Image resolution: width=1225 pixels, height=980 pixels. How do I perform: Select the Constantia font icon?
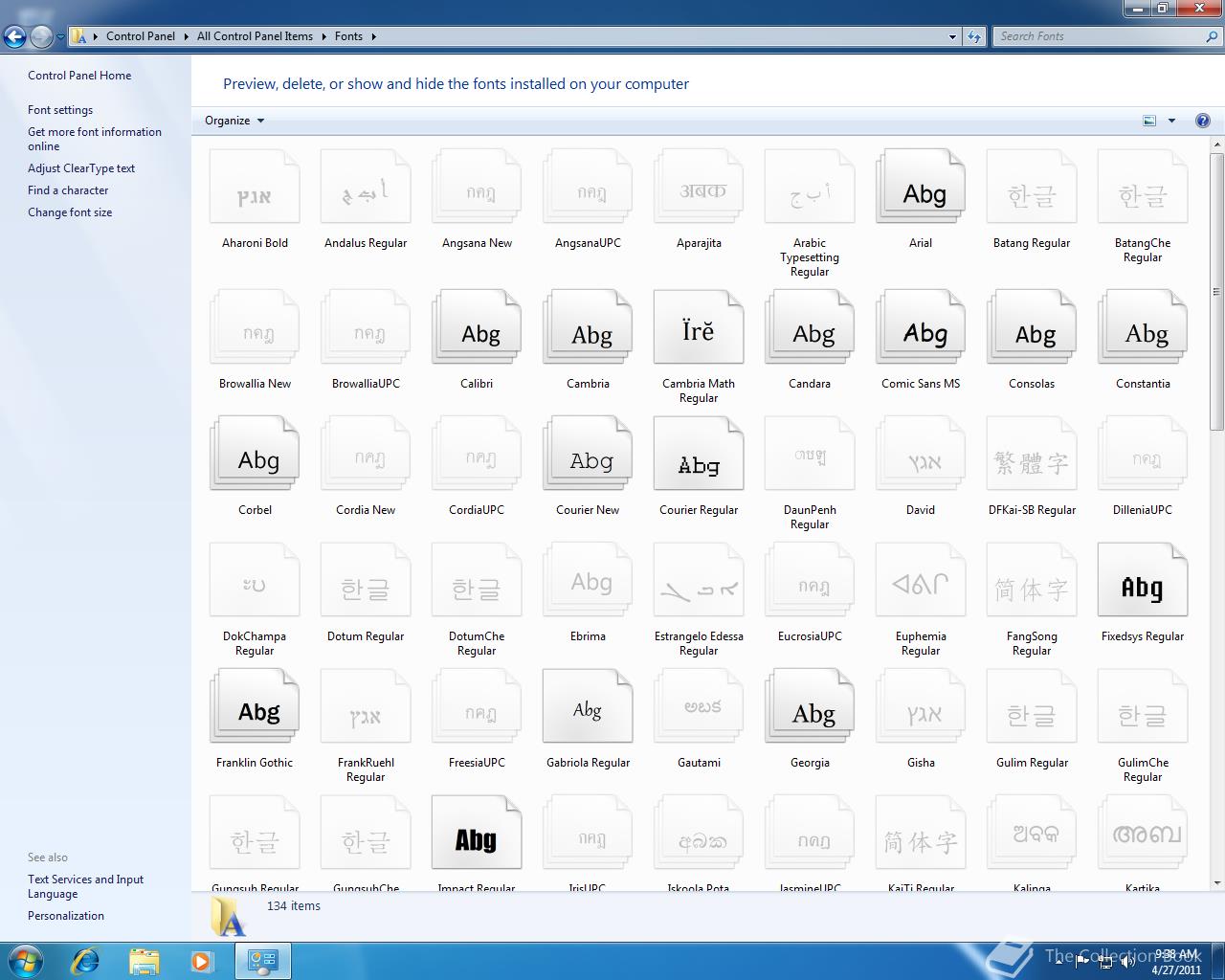[1143, 327]
